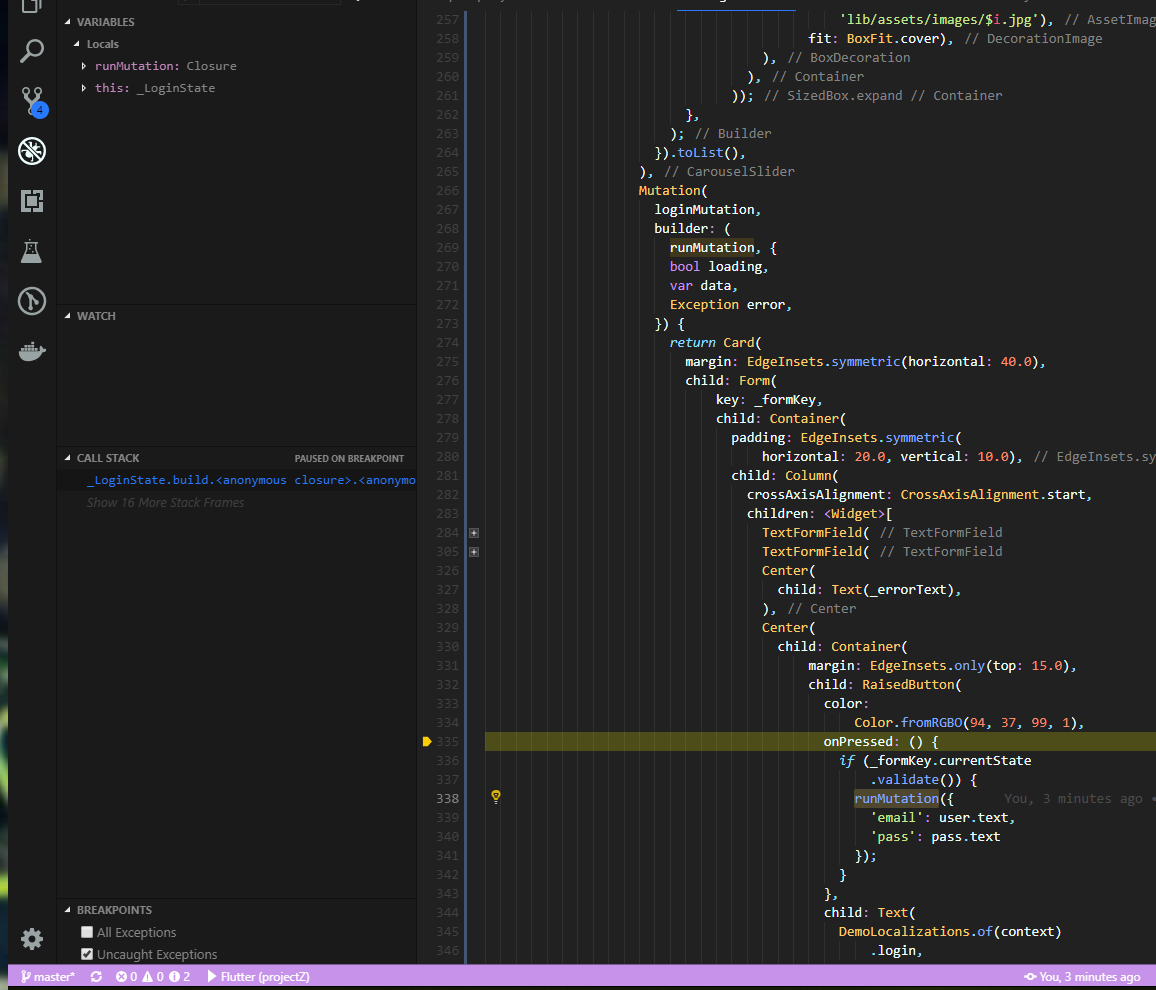
Task: Click 'Exception error,' parameter line
Action: (730, 304)
